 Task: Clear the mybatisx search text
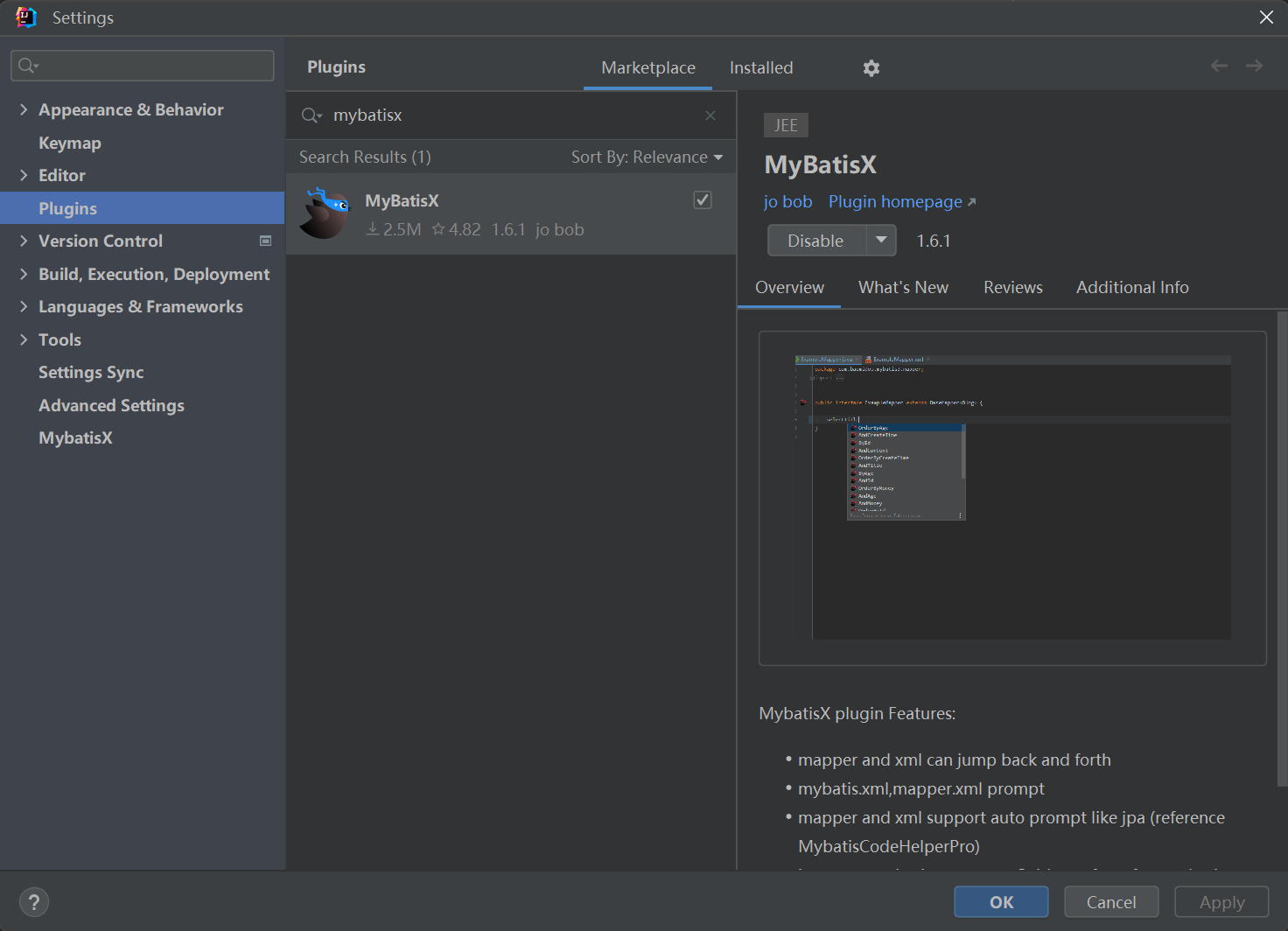pos(710,115)
